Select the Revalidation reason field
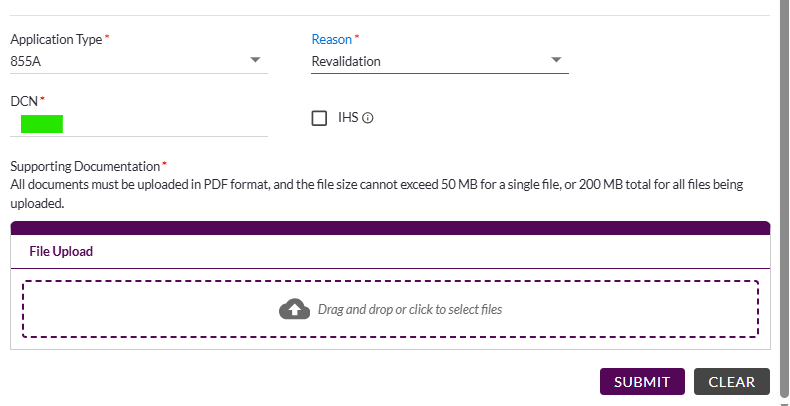790x406 pixels. click(x=440, y=61)
